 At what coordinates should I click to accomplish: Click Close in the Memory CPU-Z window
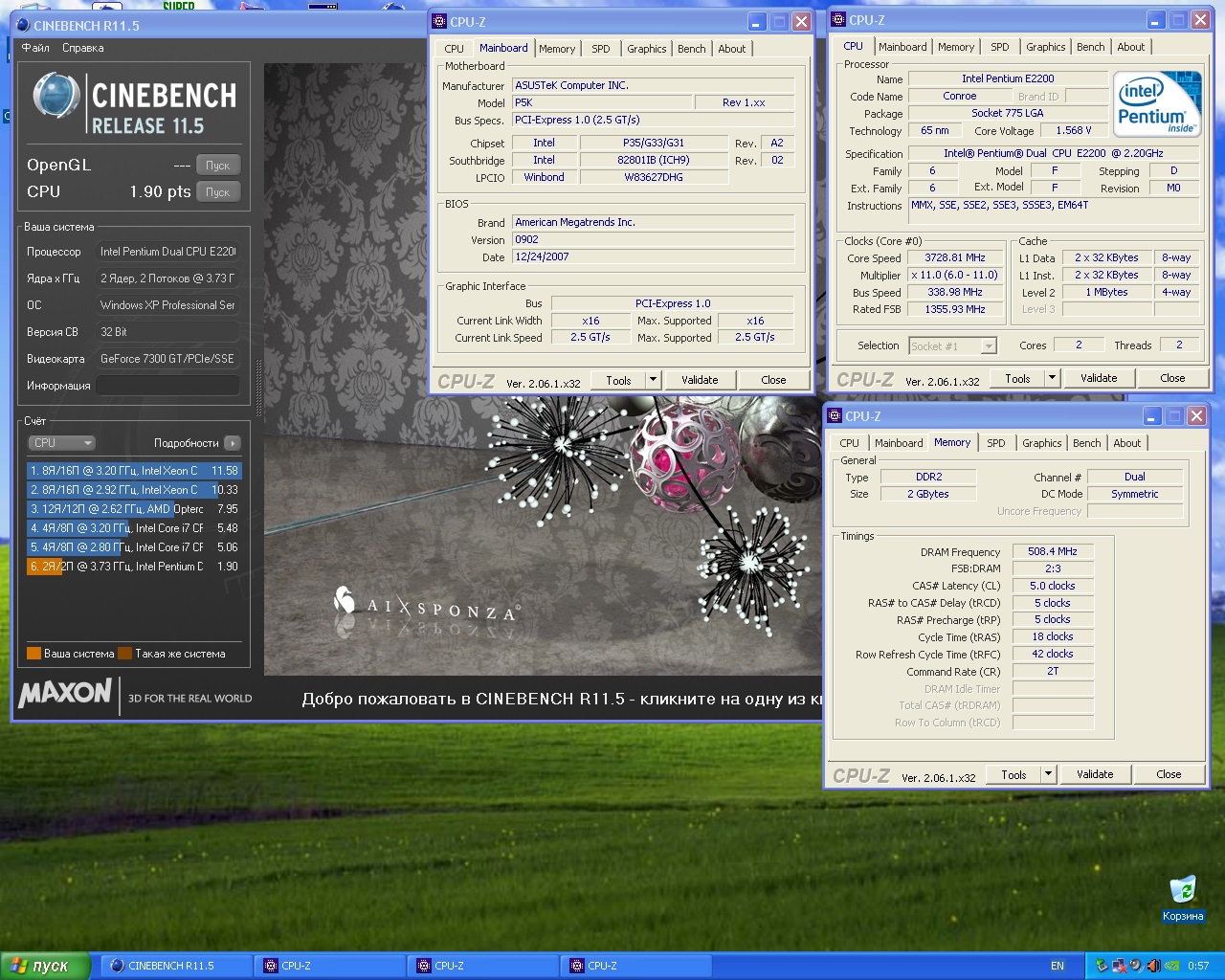(1169, 774)
